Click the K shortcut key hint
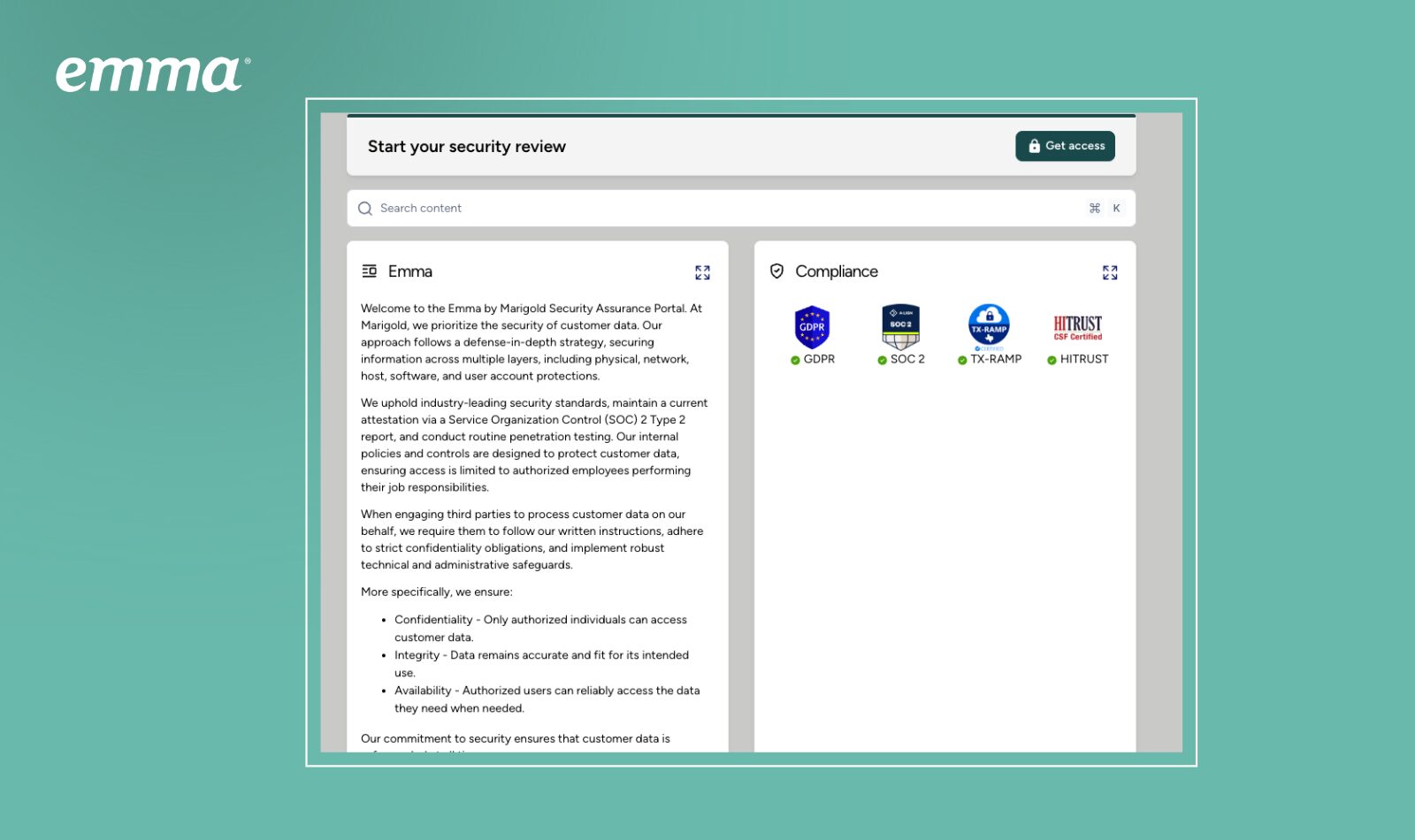The height and width of the screenshot is (840, 1415). pos(1116,209)
